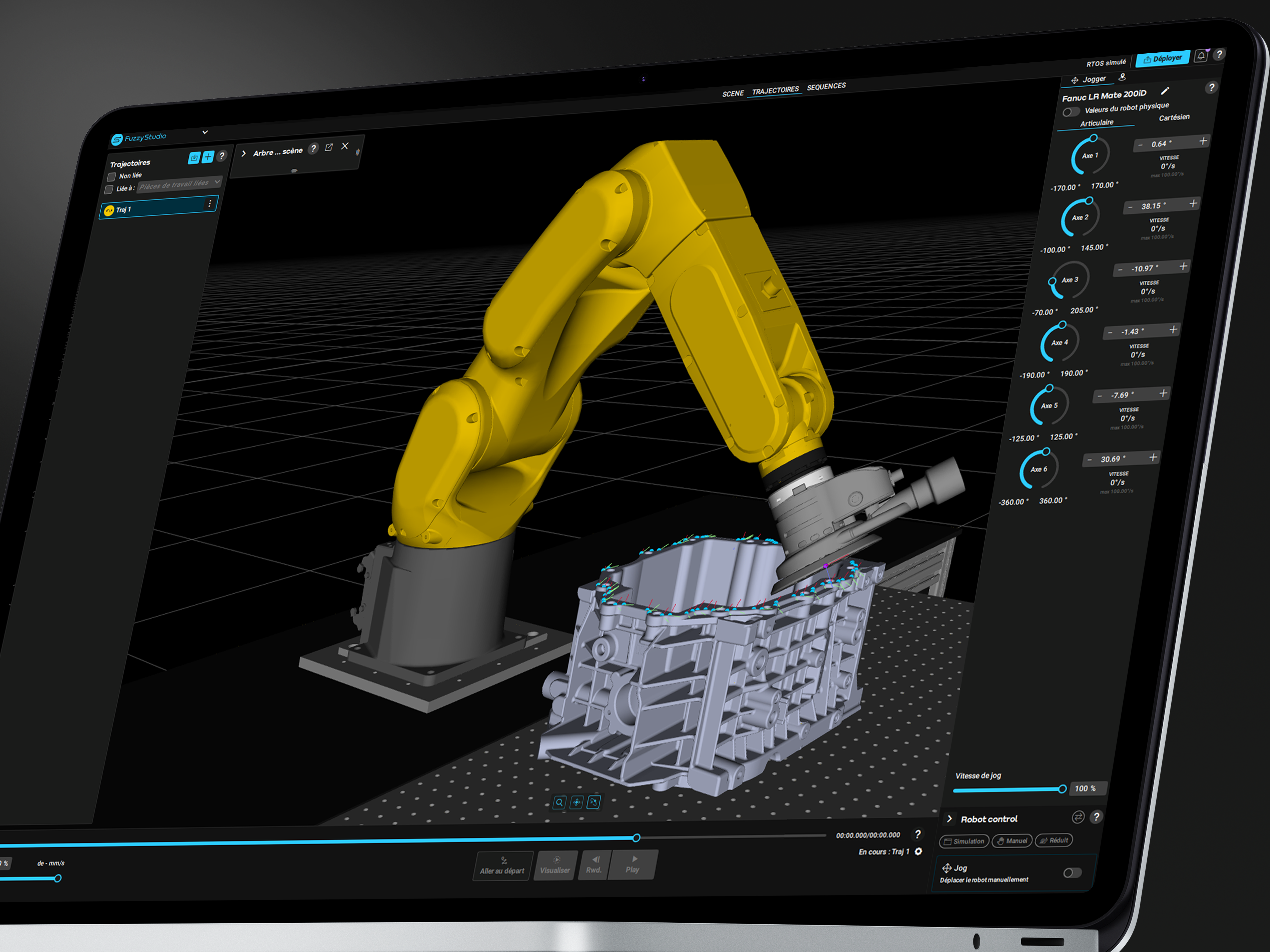Click the playback timeline slider handle
The width and height of the screenshot is (1270, 952).
tap(636, 838)
